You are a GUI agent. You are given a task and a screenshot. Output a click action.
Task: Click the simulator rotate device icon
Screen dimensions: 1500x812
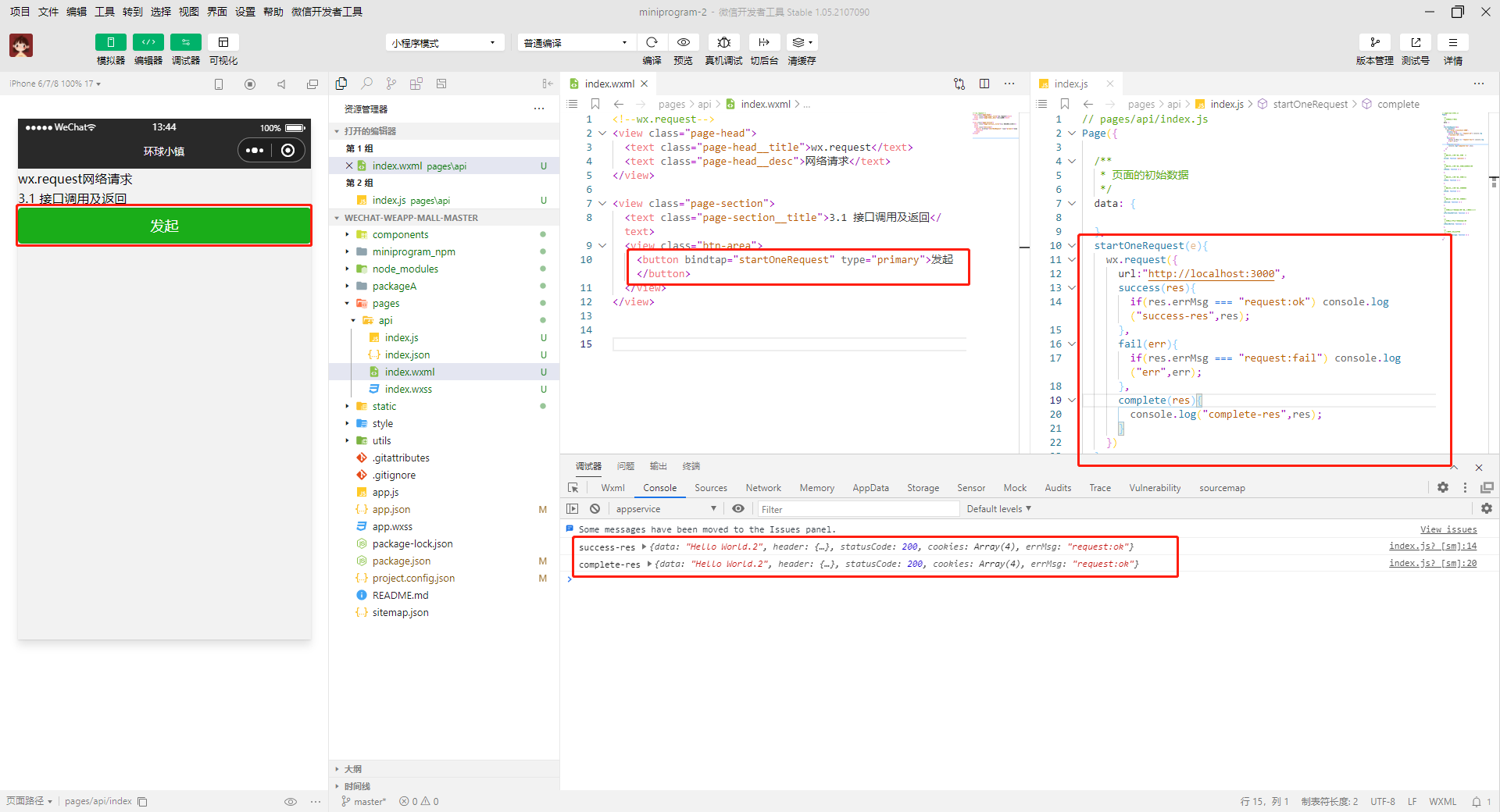[x=219, y=84]
